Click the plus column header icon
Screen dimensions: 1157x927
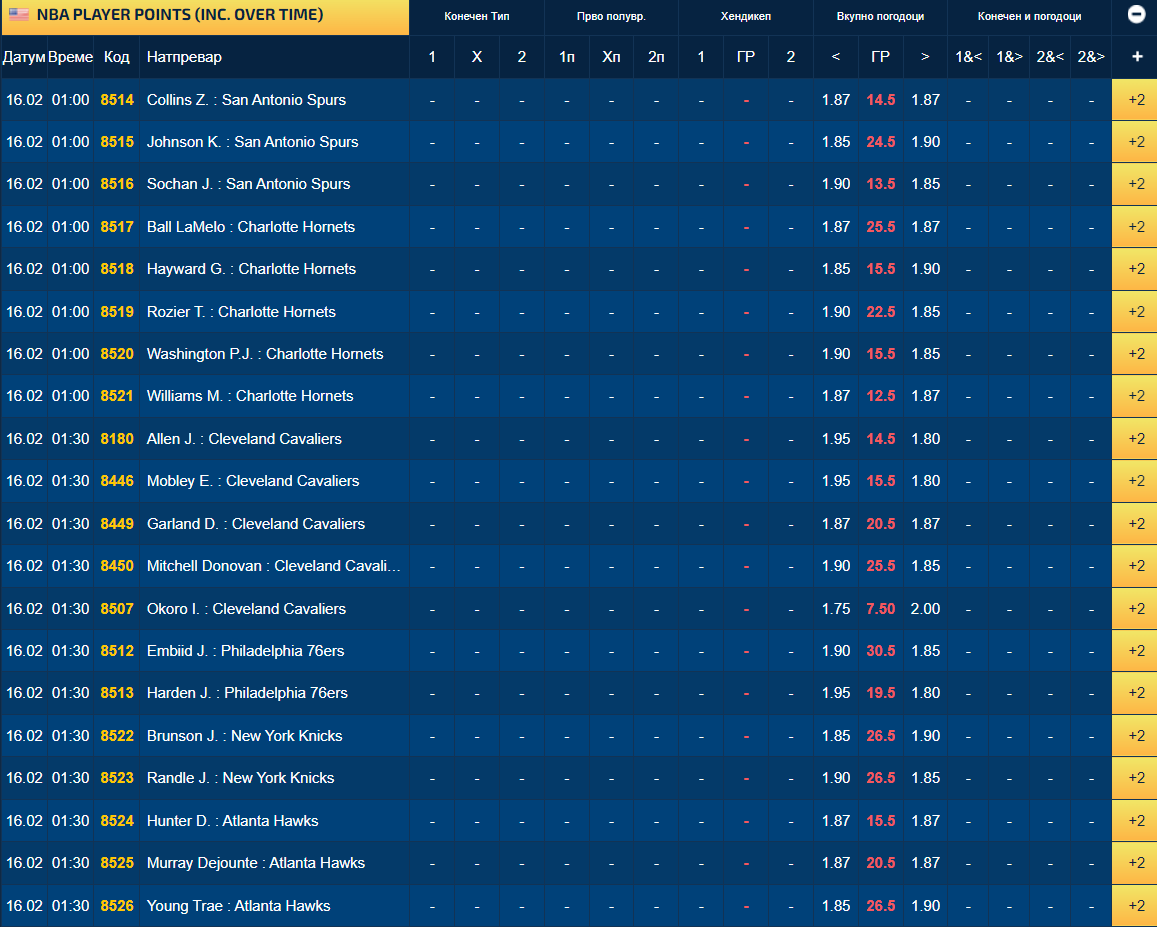(1137, 57)
